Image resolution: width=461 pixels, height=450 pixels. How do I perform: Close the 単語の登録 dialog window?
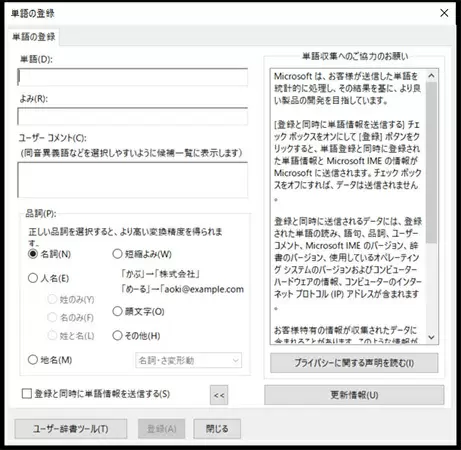coord(444,13)
